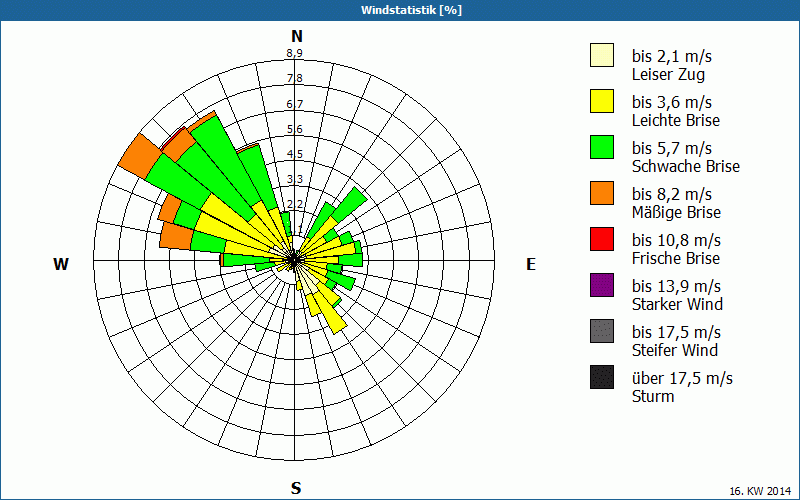This screenshot has height=500, width=800.
Task: Click the 'bis 8,2 m/s' legend text
Action: coord(671,194)
